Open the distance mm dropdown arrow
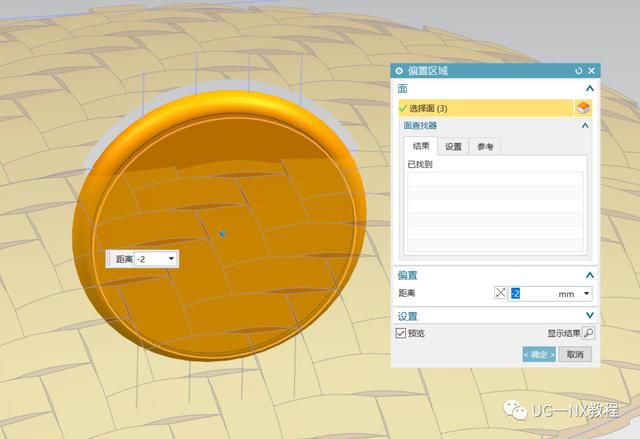640x439 pixels. [587, 294]
